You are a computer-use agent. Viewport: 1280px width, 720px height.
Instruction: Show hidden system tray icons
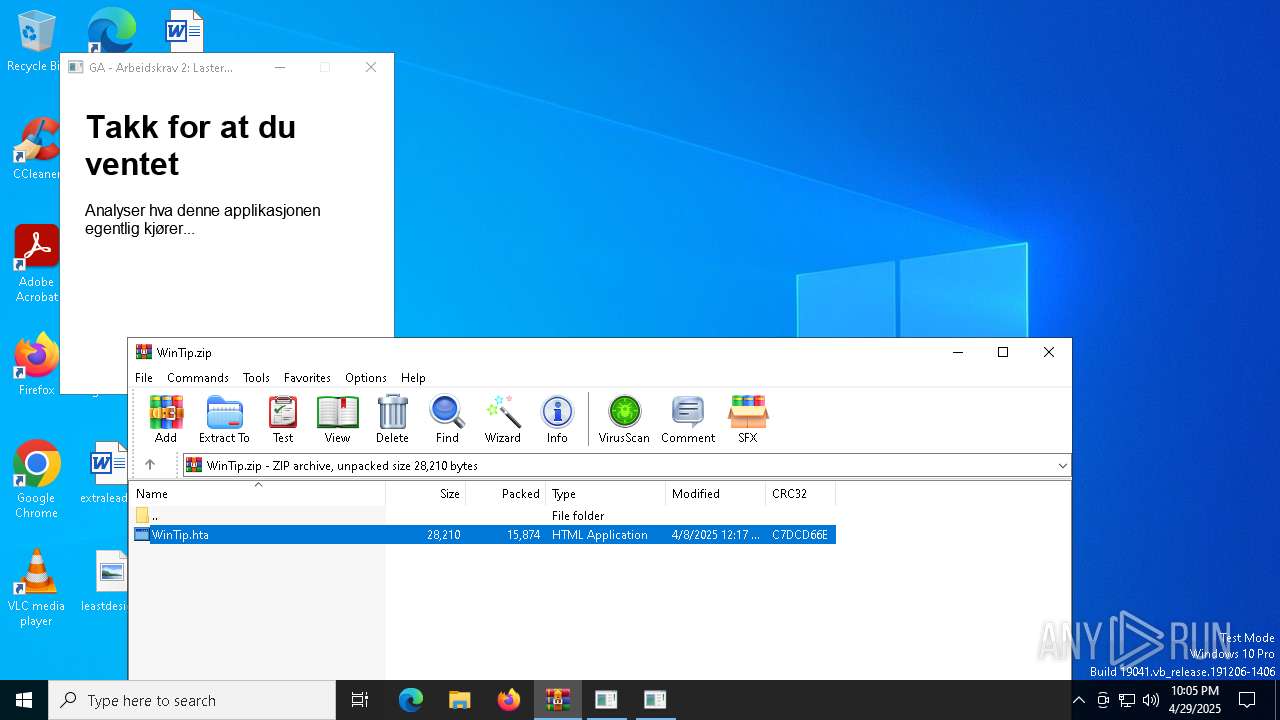[x=1078, y=700]
